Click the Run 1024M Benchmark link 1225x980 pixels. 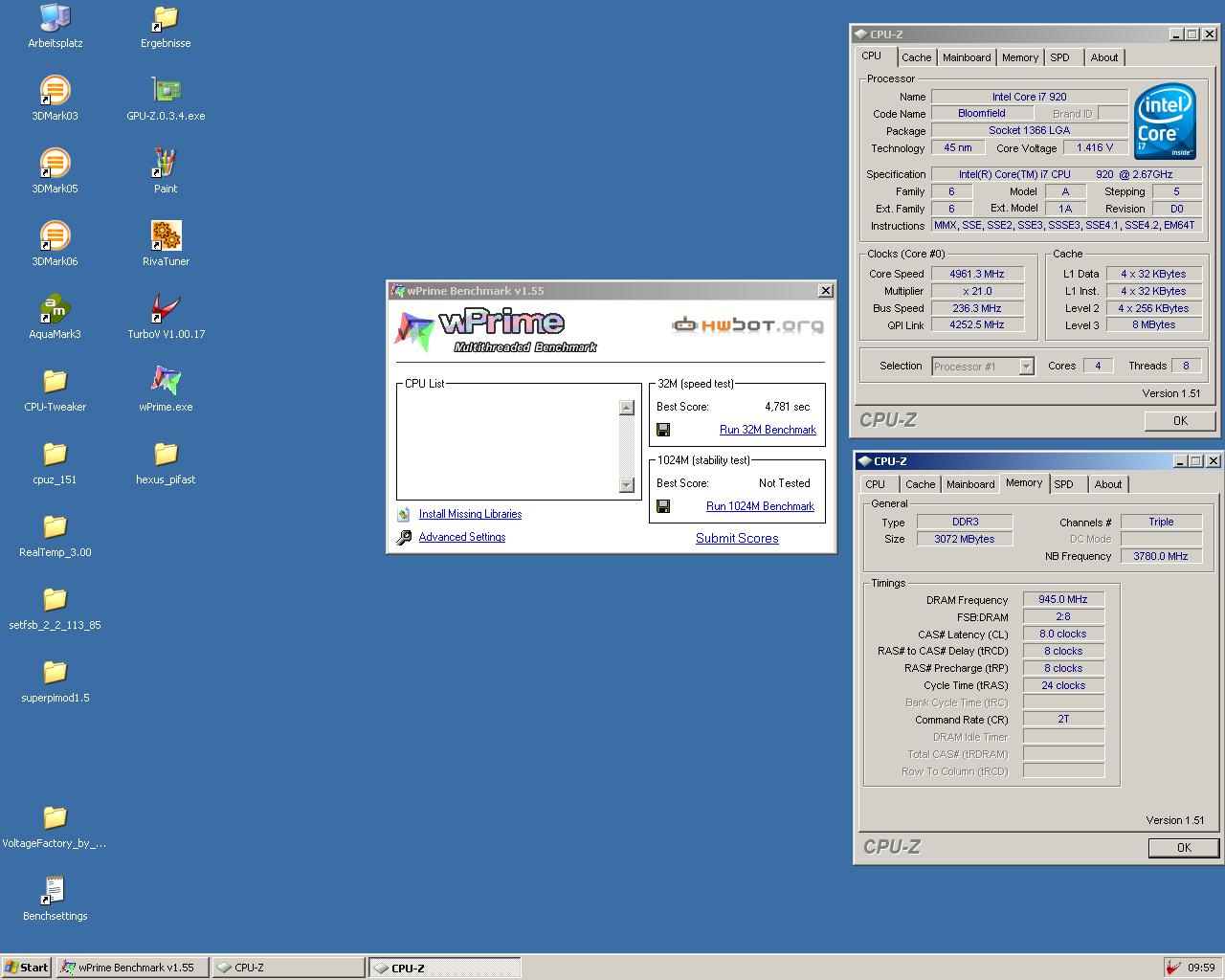pyautogui.click(x=760, y=506)
